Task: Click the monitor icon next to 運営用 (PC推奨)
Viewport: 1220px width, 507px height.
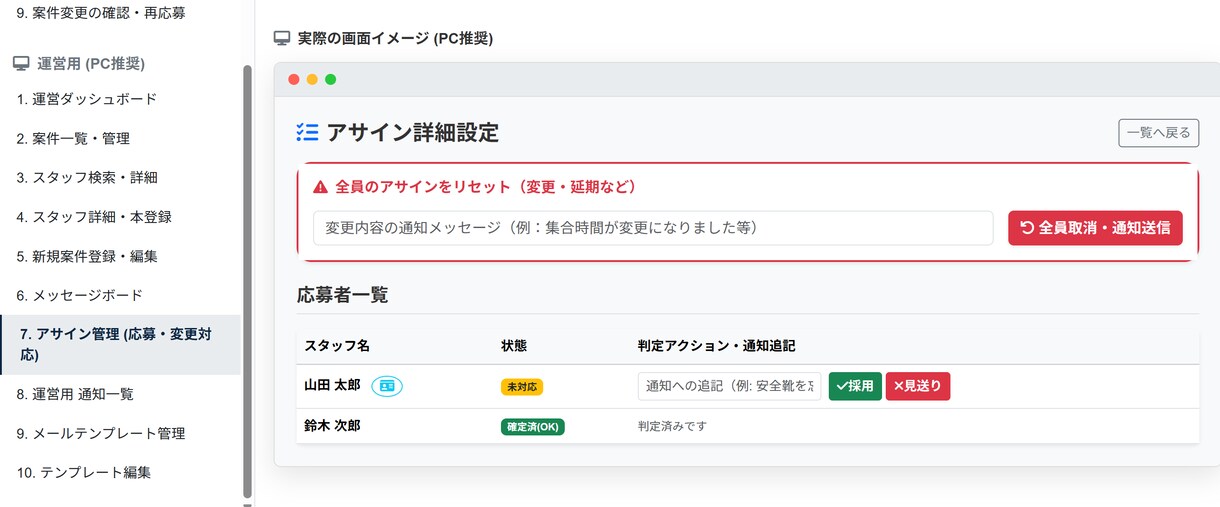Action: [21, 64]
